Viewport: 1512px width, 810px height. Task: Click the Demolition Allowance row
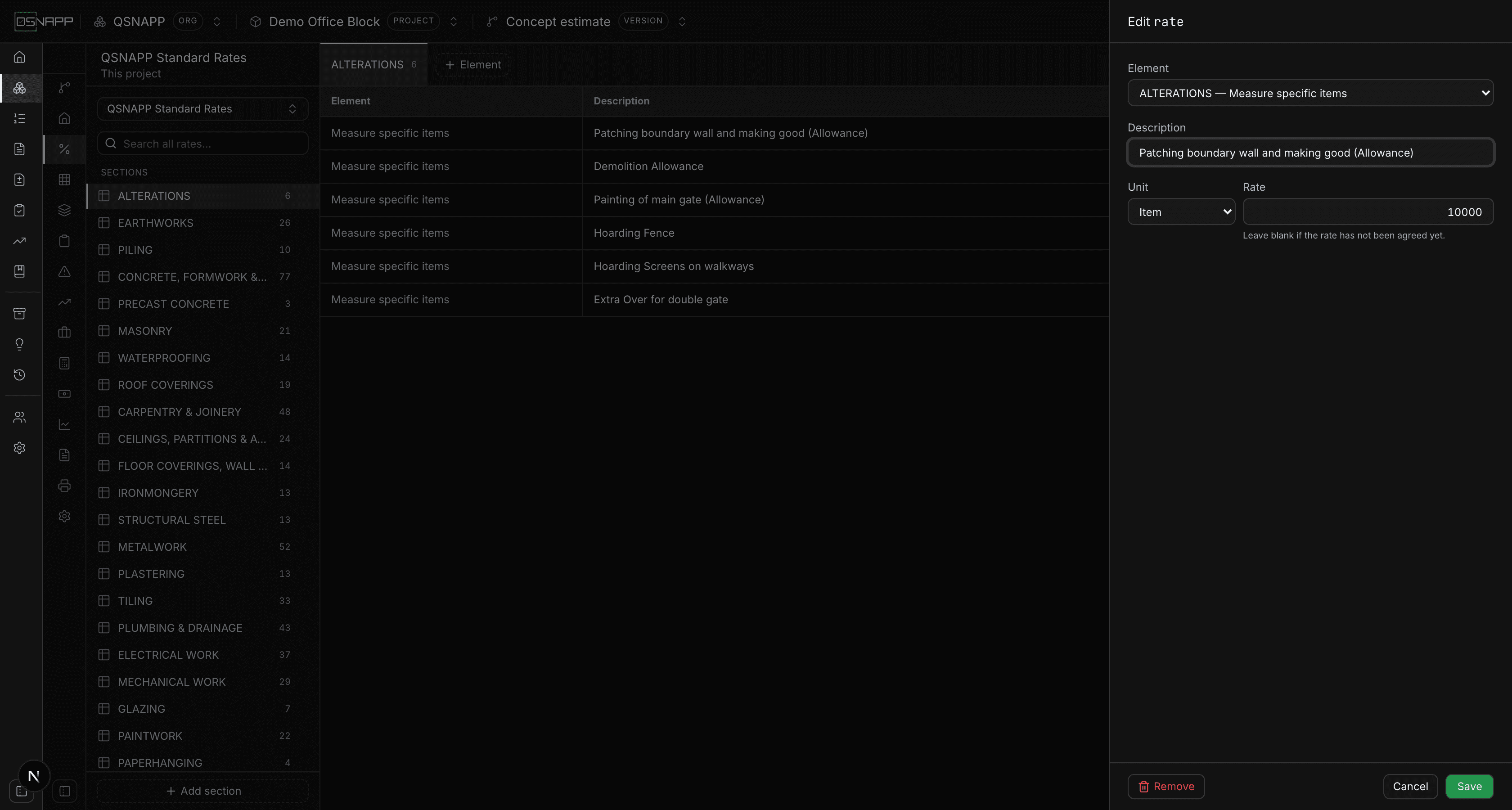point(714,166)
